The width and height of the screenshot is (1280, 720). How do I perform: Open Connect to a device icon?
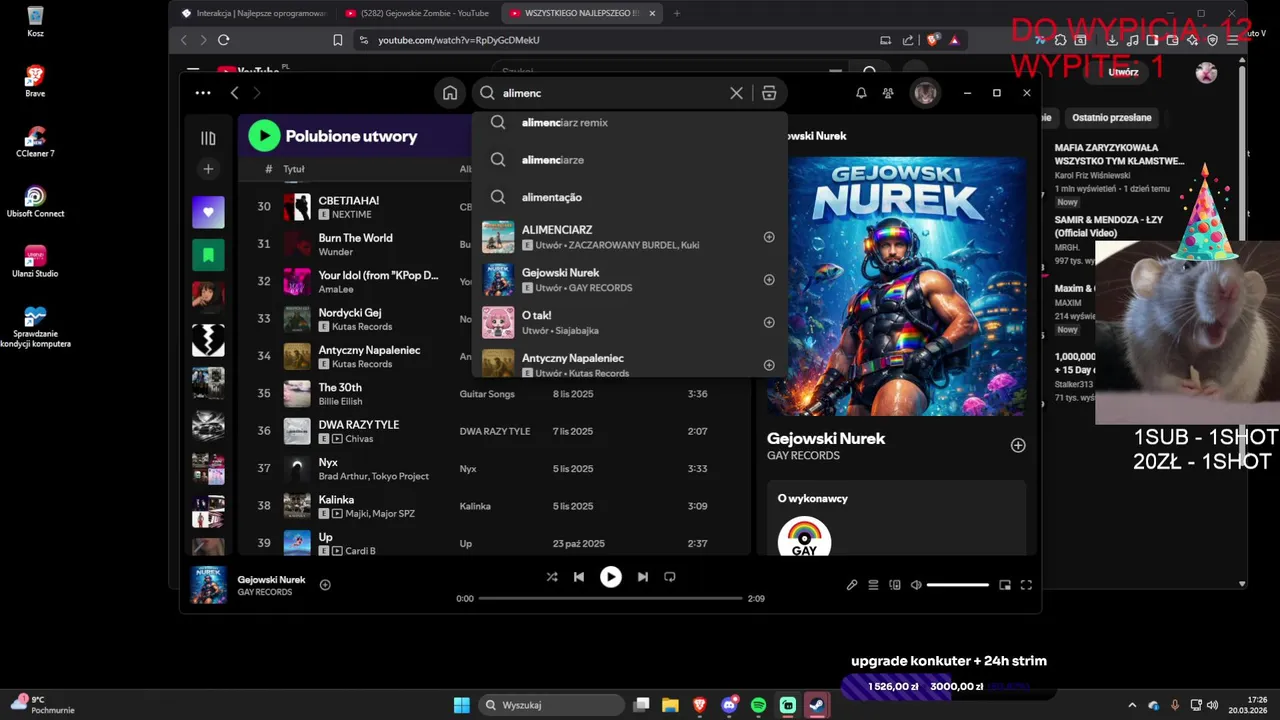click(895, 585)
